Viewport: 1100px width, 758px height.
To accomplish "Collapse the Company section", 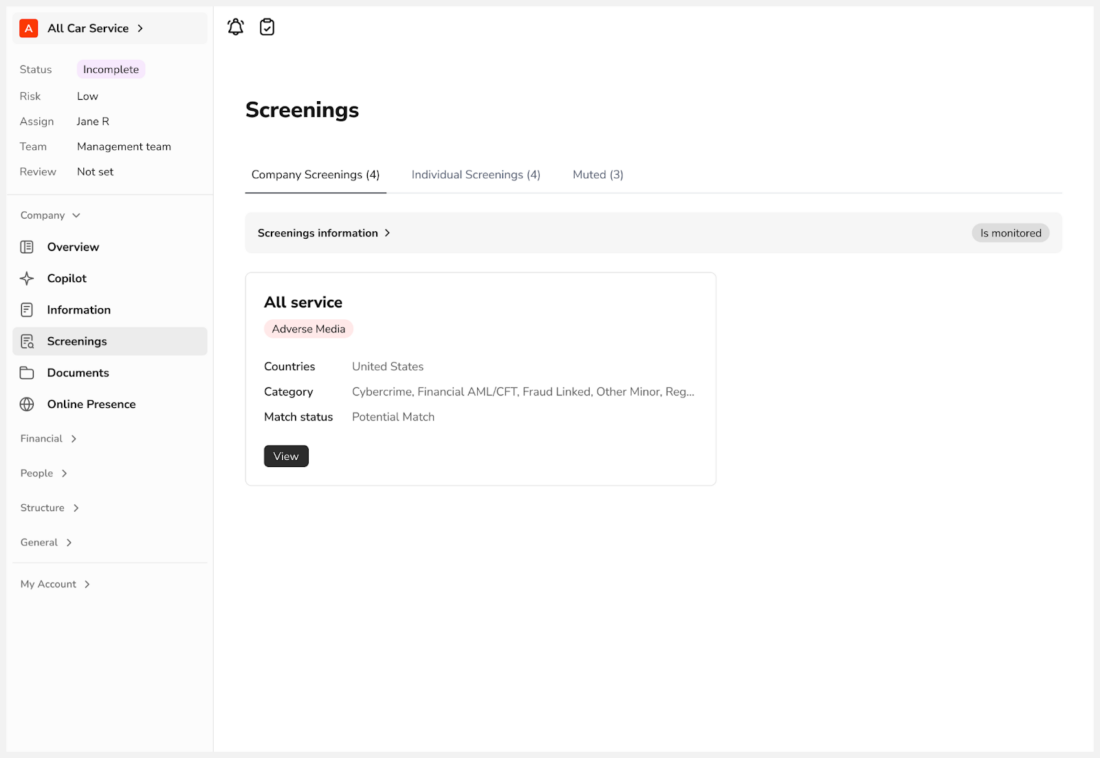I will pos(50,215).
